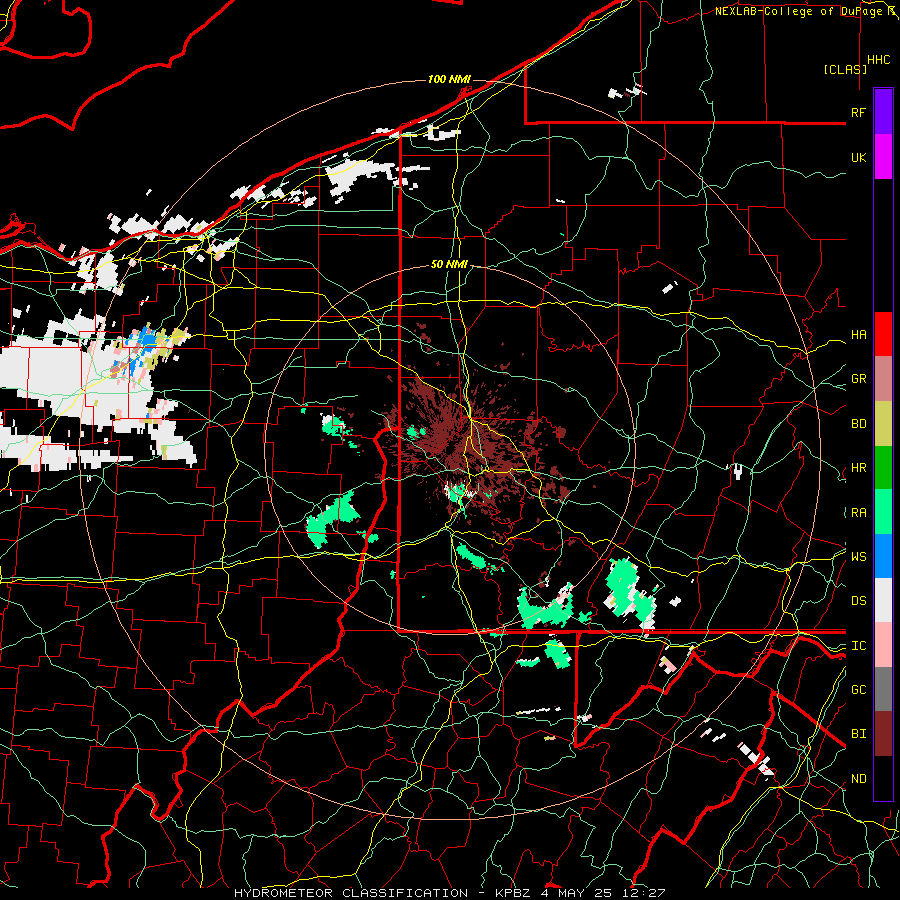Select the "HA" legend label

858,335
